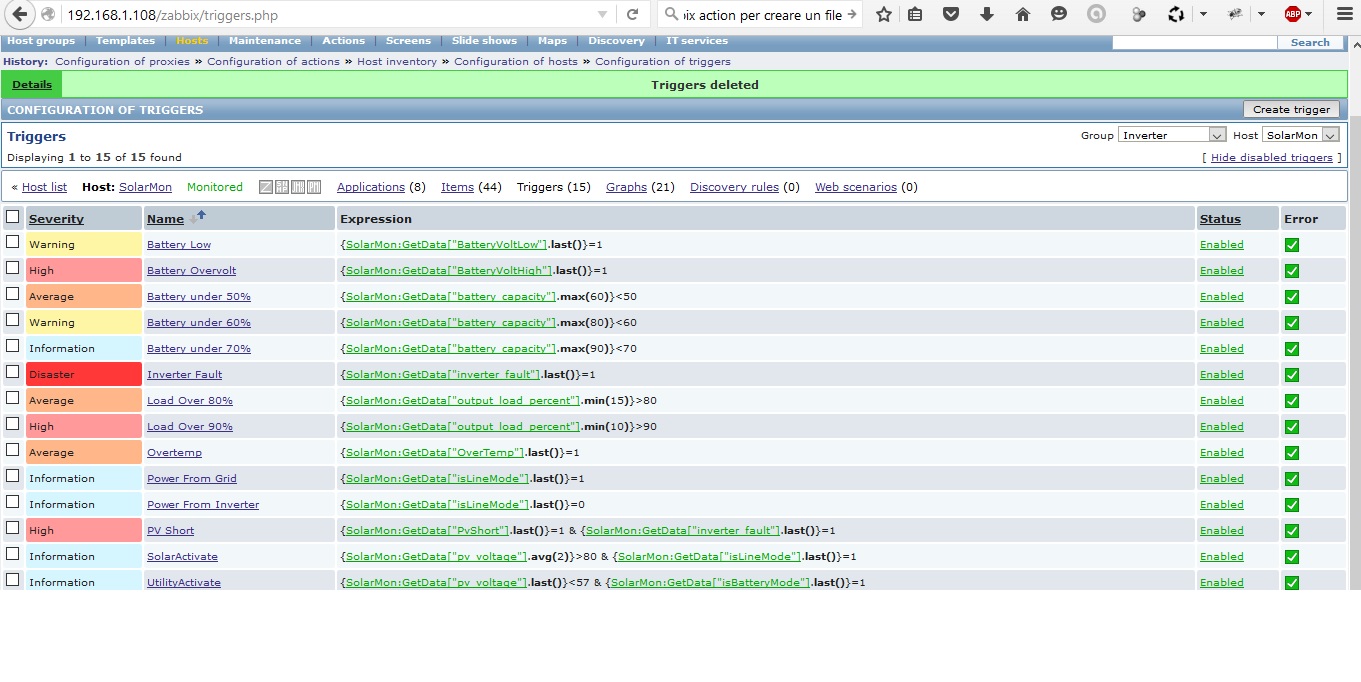Go to the browser home icon
The width and height of the screenshot is (1361, 682).
tap(1022, 15)
